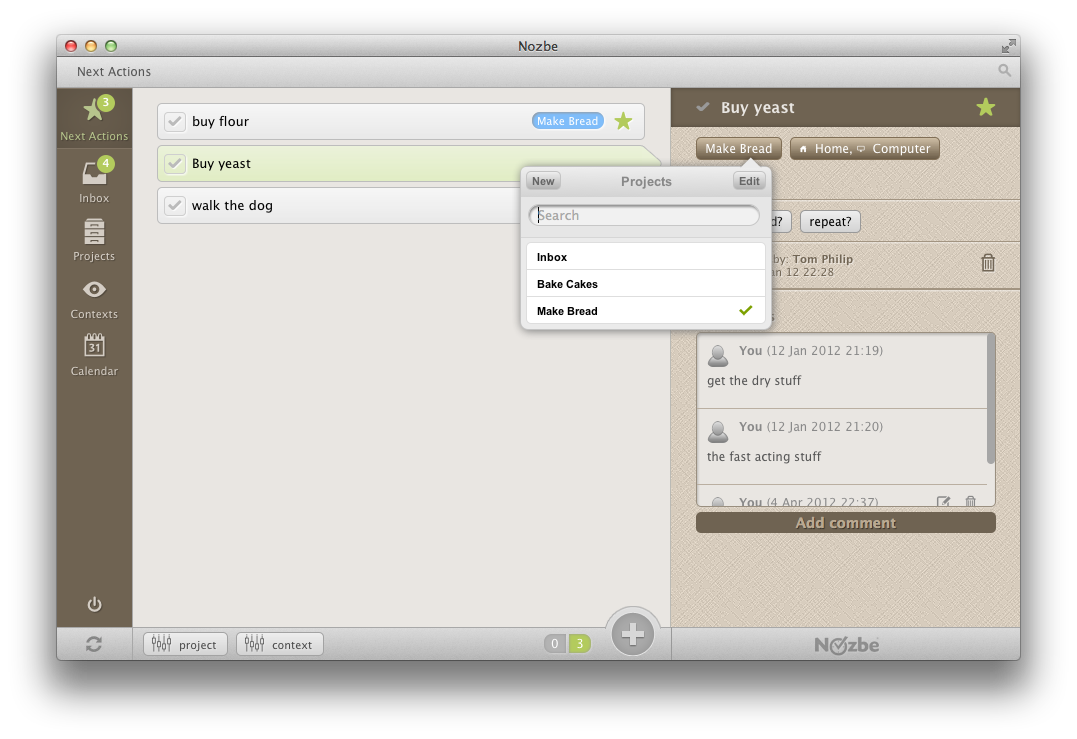Click Edit in the Projects popup

(x=749, y=181)
